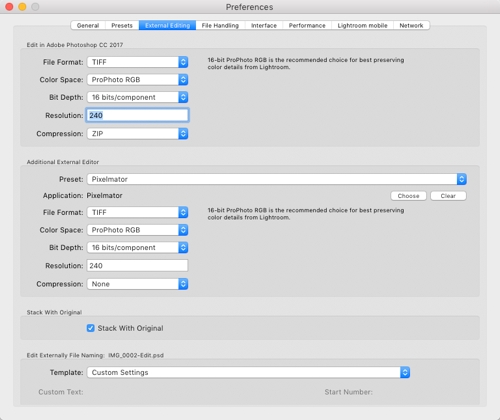Open additional editor File Format dropdown
The height and width of the screenshot is (420, 500).
[x=137, y=212]
